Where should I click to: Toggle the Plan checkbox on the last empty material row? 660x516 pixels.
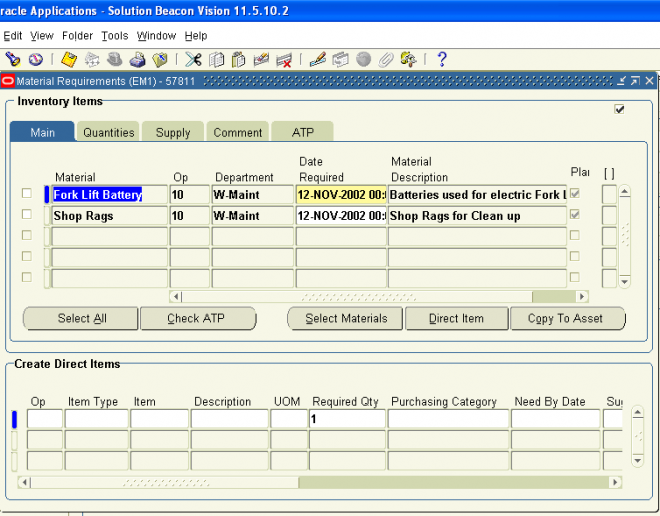click(x=575, y=277)
